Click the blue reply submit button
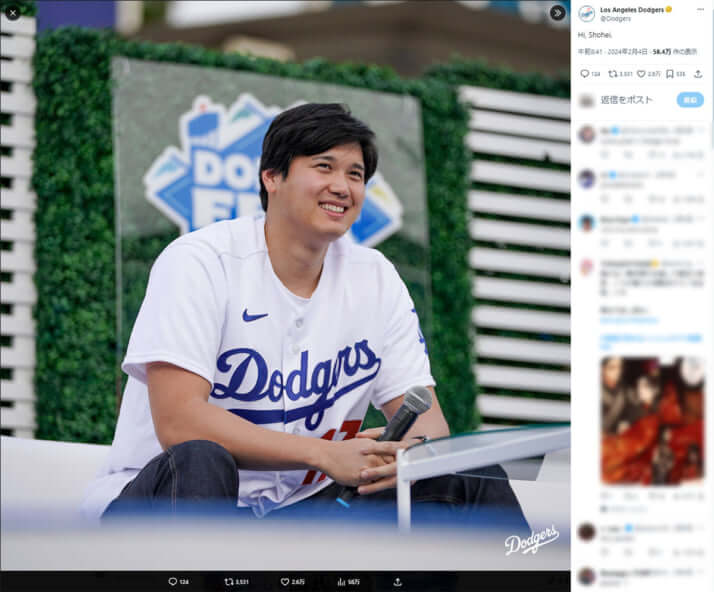This screenshot has height=592, width=714. 690,100
